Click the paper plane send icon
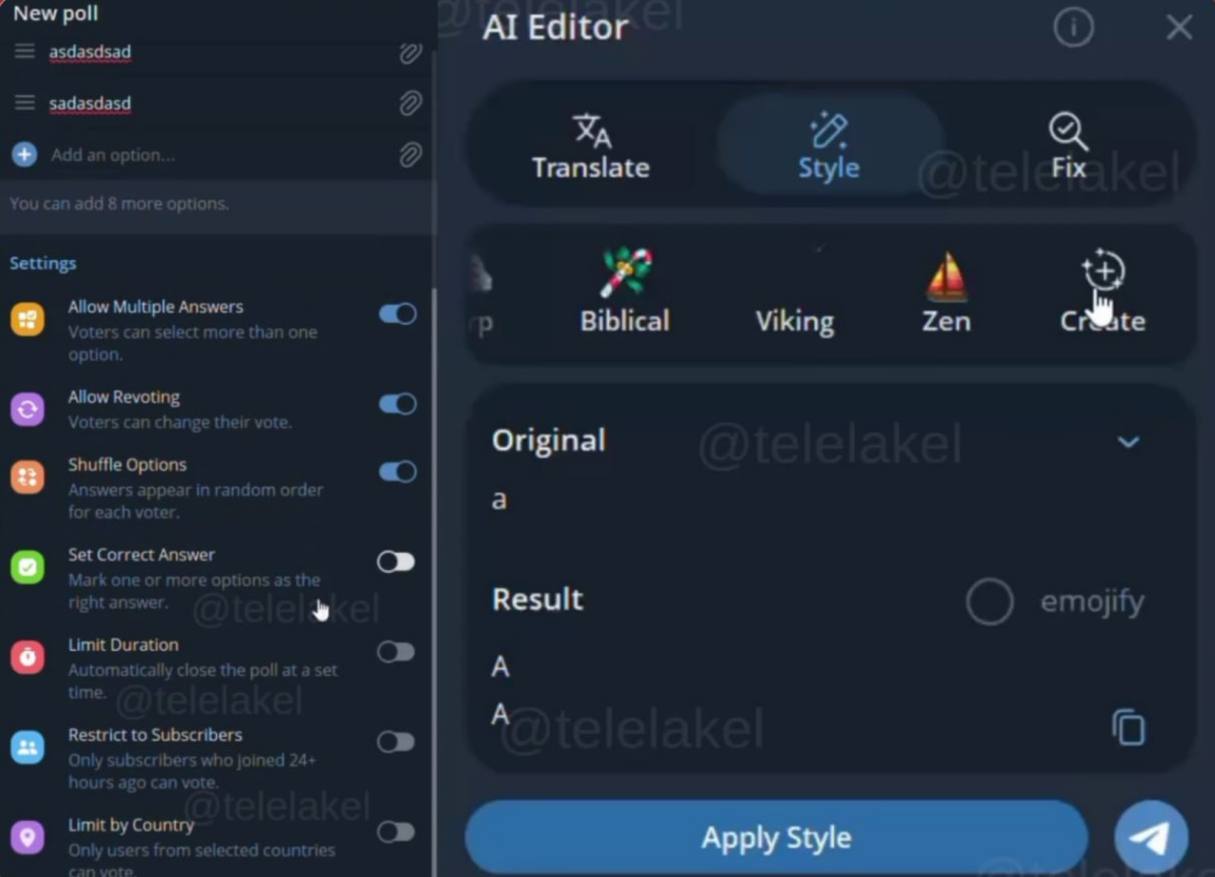 pyautogui.click(x=1151, y=838)
